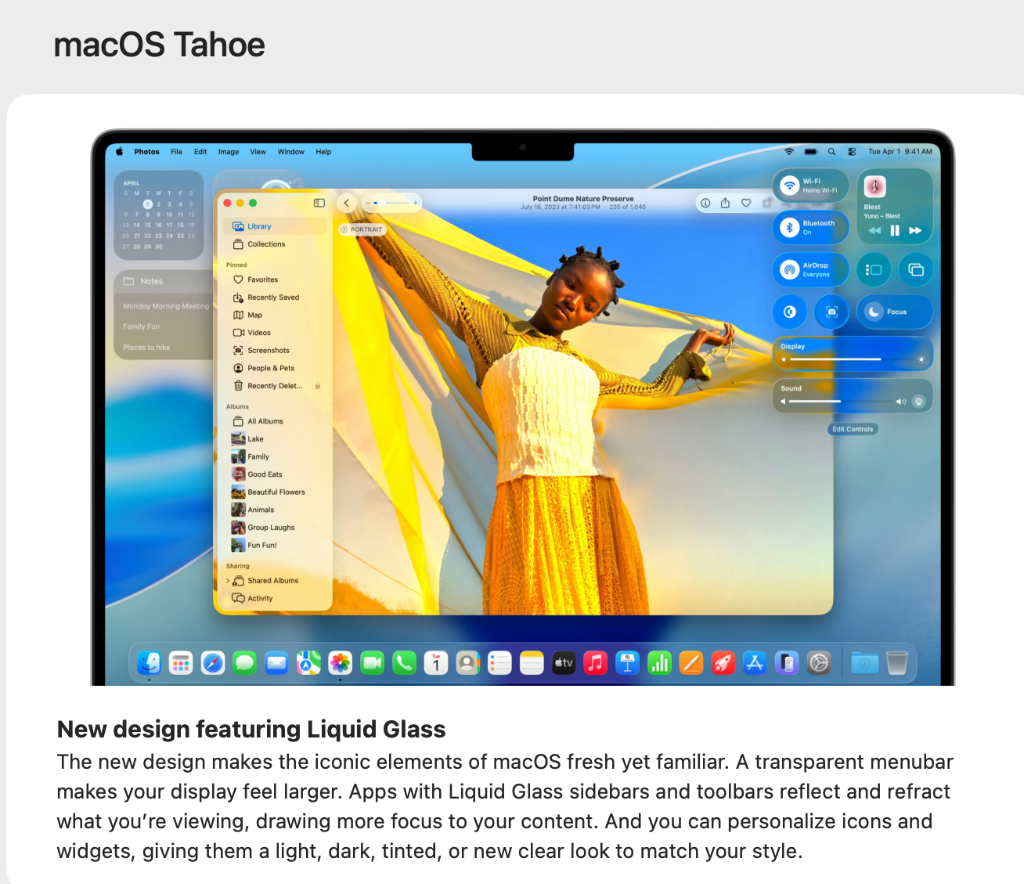
Task: Open the Photos menu in menu bar
Action: point(147,151)
